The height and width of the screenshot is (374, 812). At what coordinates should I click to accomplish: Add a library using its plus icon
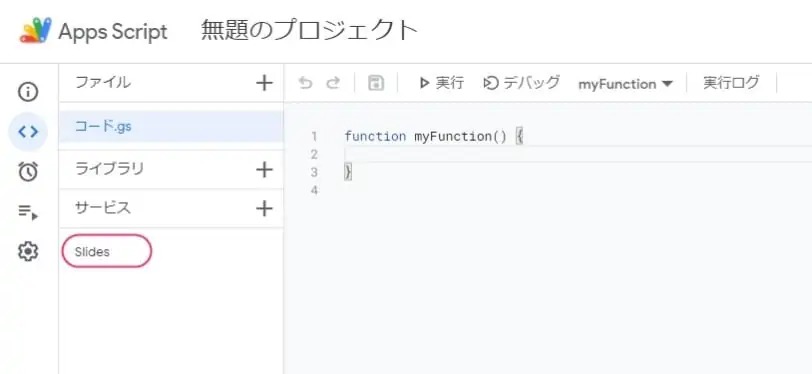pyautogui.click(x=265, y=169)
